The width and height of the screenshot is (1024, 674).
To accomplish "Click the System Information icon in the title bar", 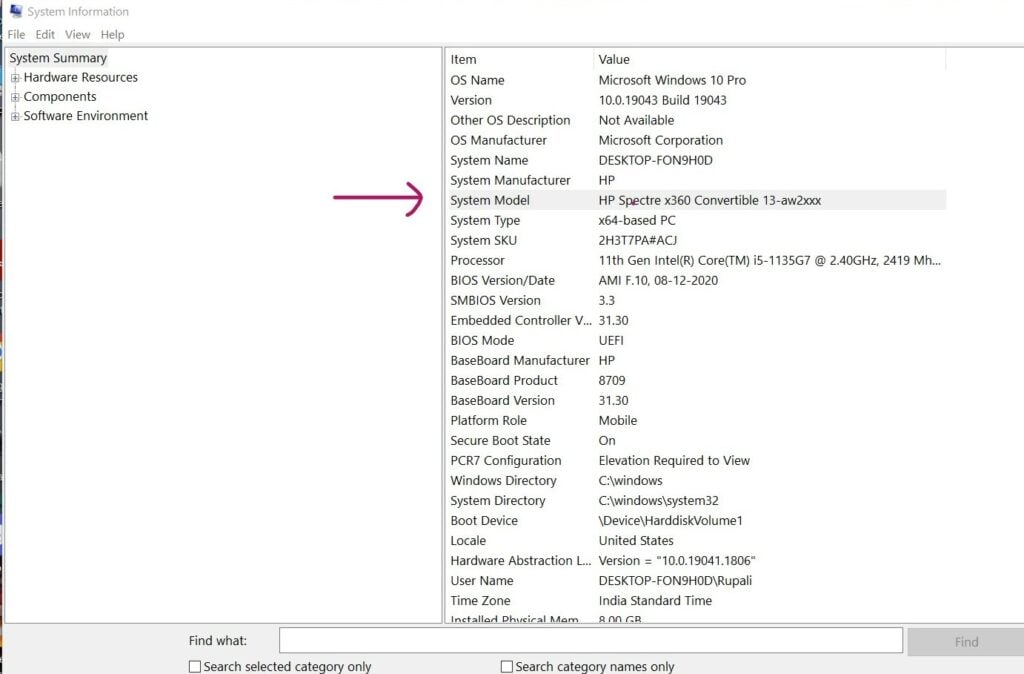I will (14, 11).
